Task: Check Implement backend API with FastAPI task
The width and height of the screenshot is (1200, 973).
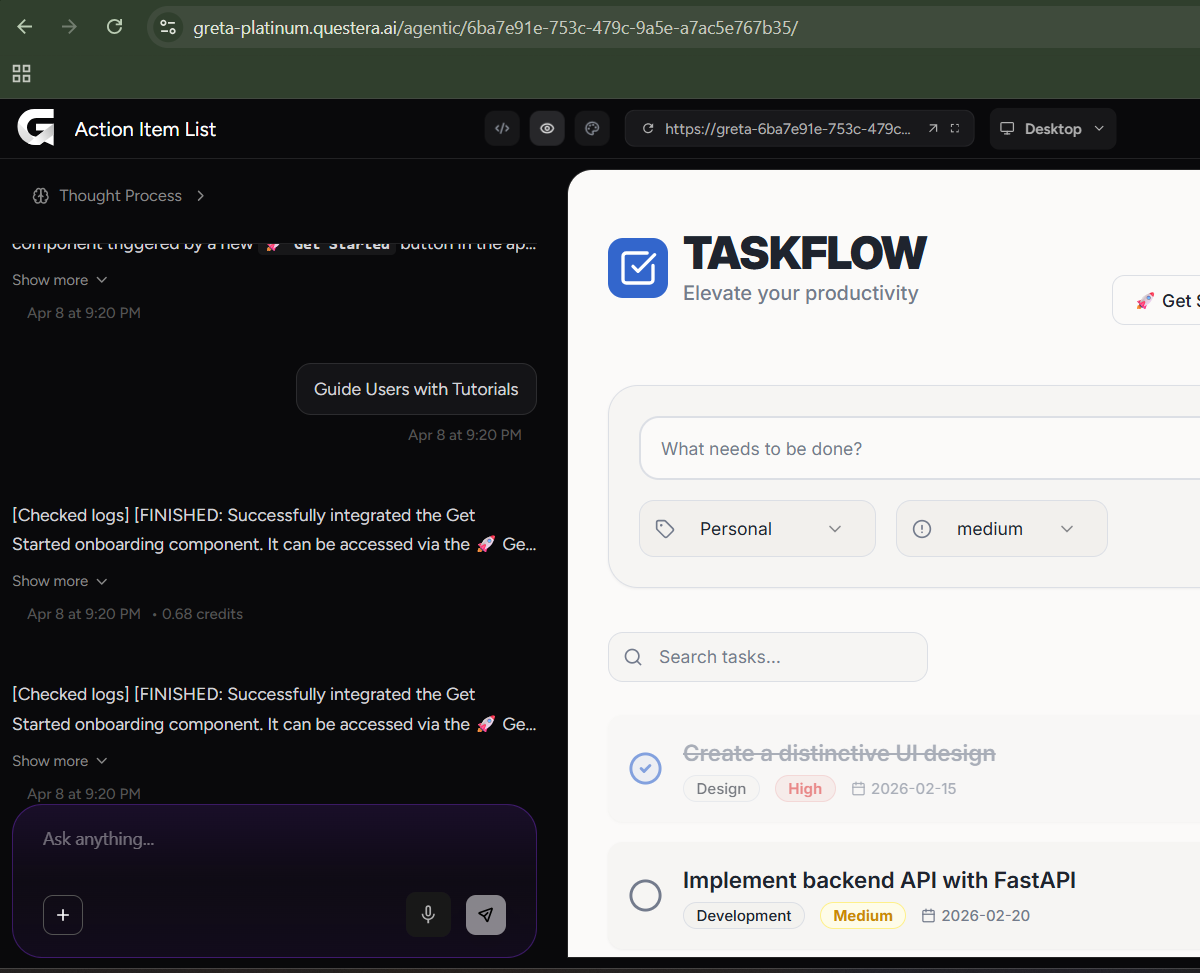Action: 645,895
